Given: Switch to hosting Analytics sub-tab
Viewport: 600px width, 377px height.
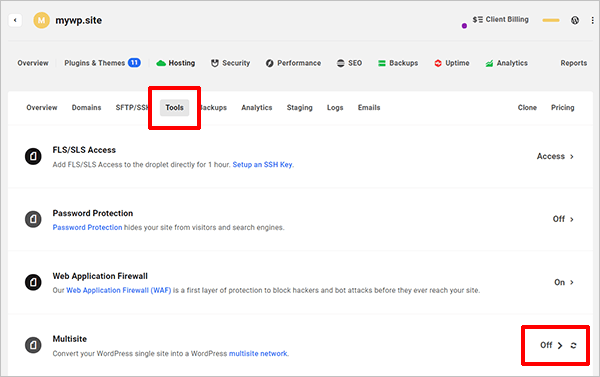Looking at the screenshot, I should pyautogui.click(x=257, y=108).
